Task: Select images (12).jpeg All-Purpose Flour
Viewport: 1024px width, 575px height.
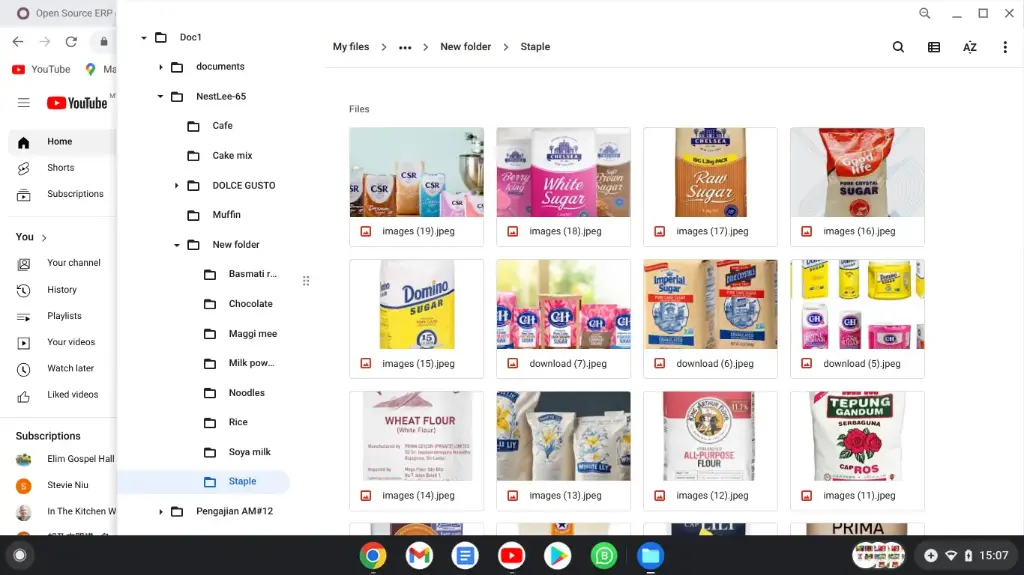Action: (711, 451)
